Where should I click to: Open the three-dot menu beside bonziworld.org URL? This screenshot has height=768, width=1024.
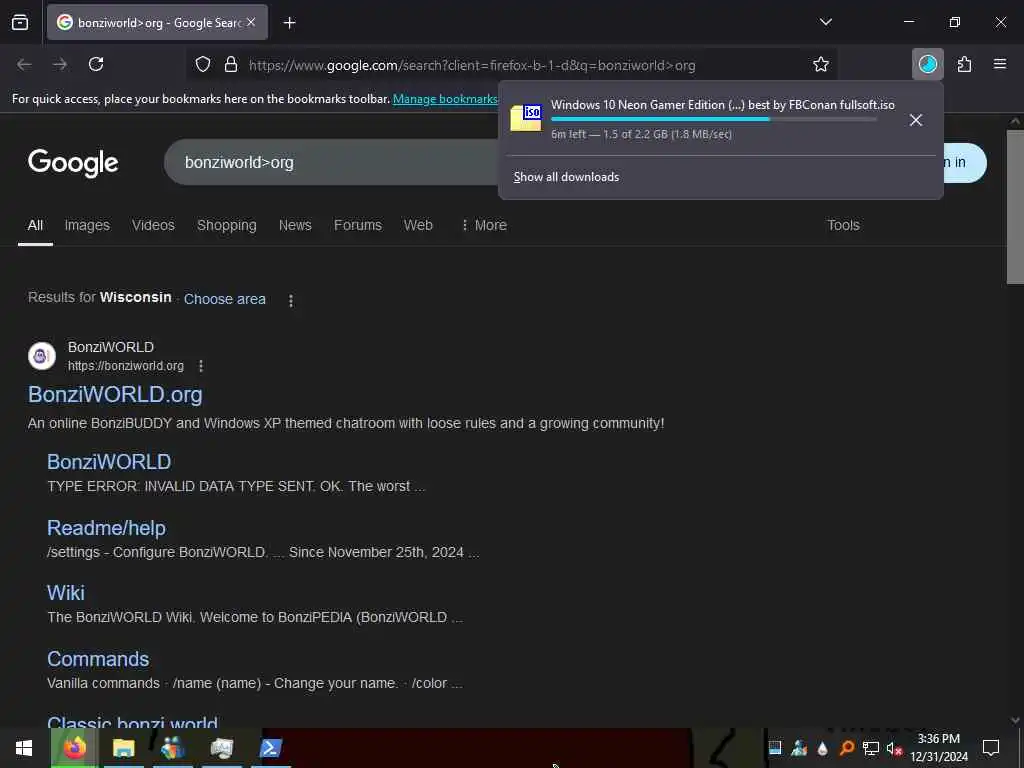click(200, 366)
